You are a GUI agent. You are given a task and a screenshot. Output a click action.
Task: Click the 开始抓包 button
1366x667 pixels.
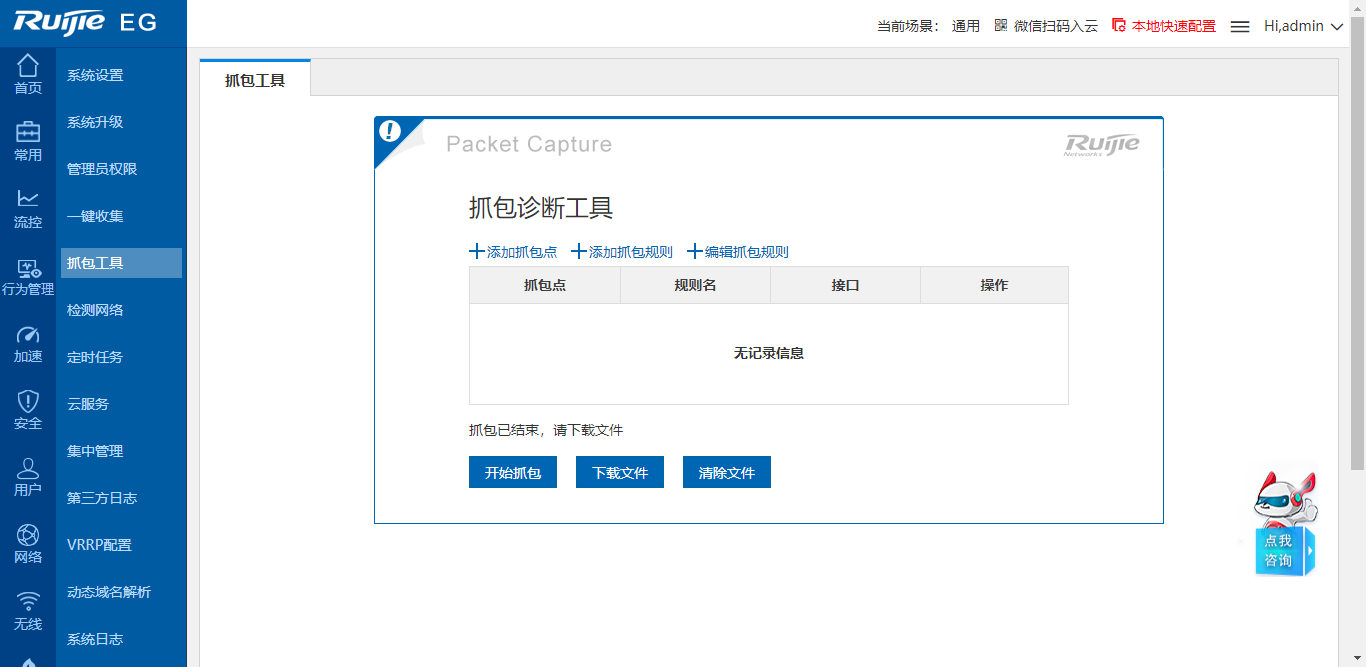[512, 472]
